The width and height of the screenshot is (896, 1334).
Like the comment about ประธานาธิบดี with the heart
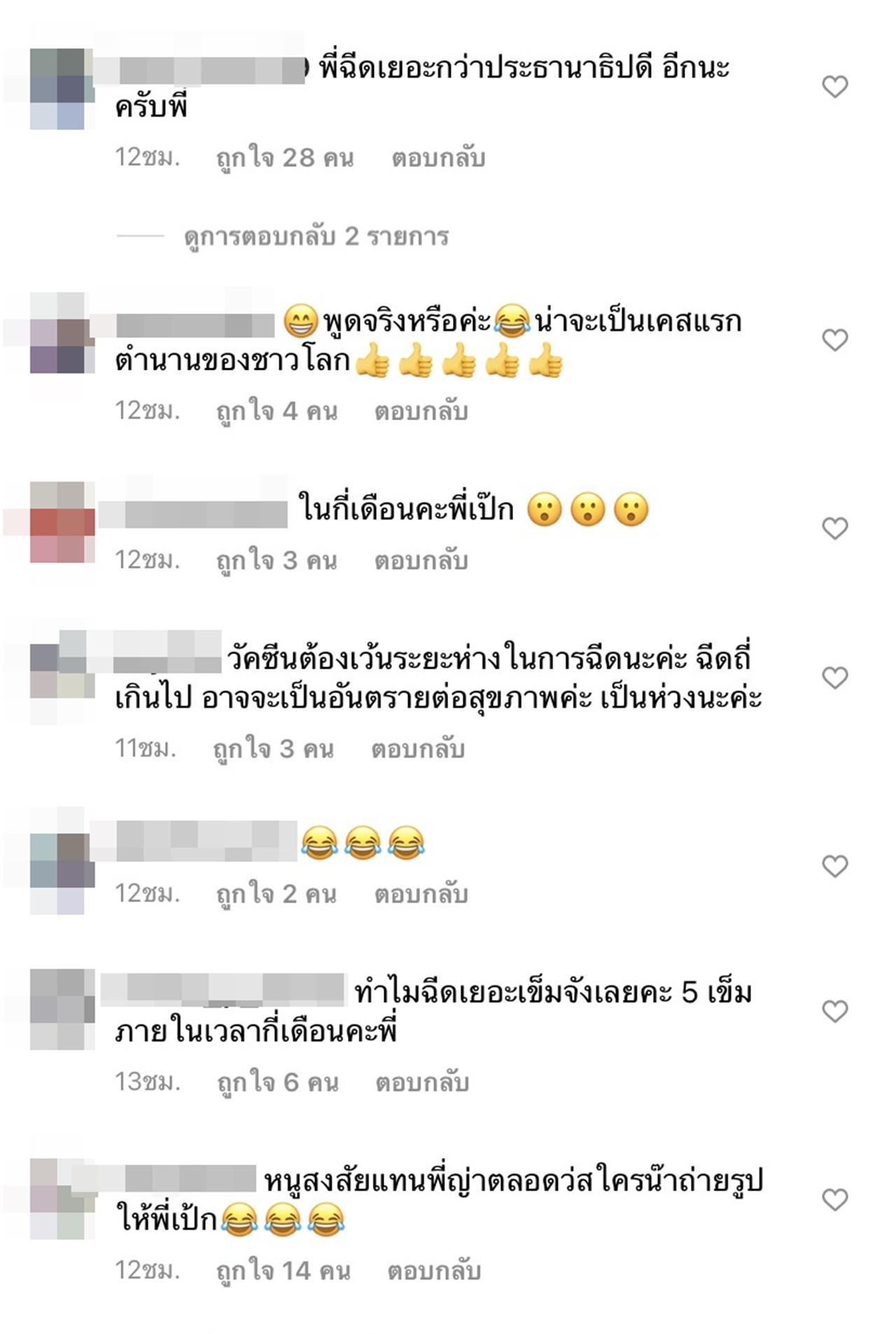click(x=834, y=87)
